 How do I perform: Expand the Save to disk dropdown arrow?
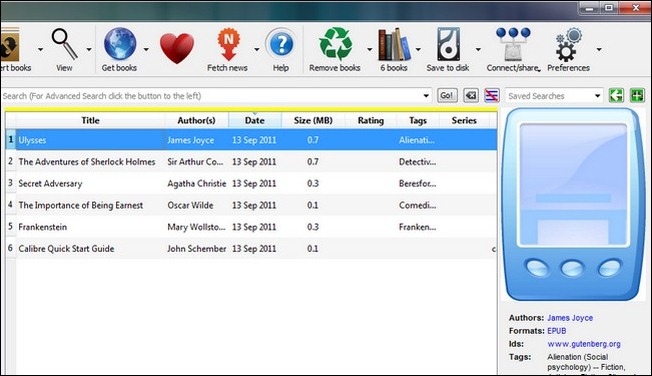click(x=478, y=49)
